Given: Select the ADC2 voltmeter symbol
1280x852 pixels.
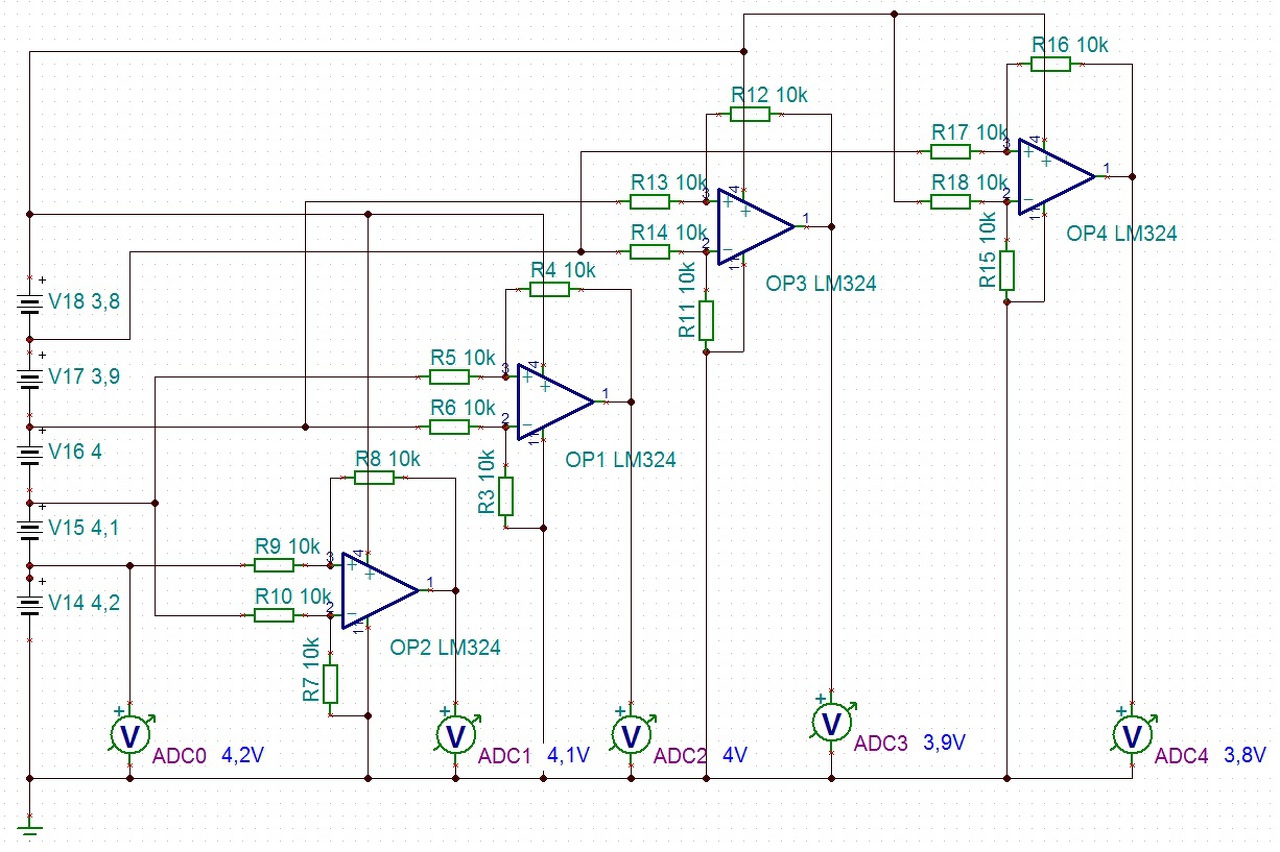Looking at the screenshot, I should click(631, 735).
